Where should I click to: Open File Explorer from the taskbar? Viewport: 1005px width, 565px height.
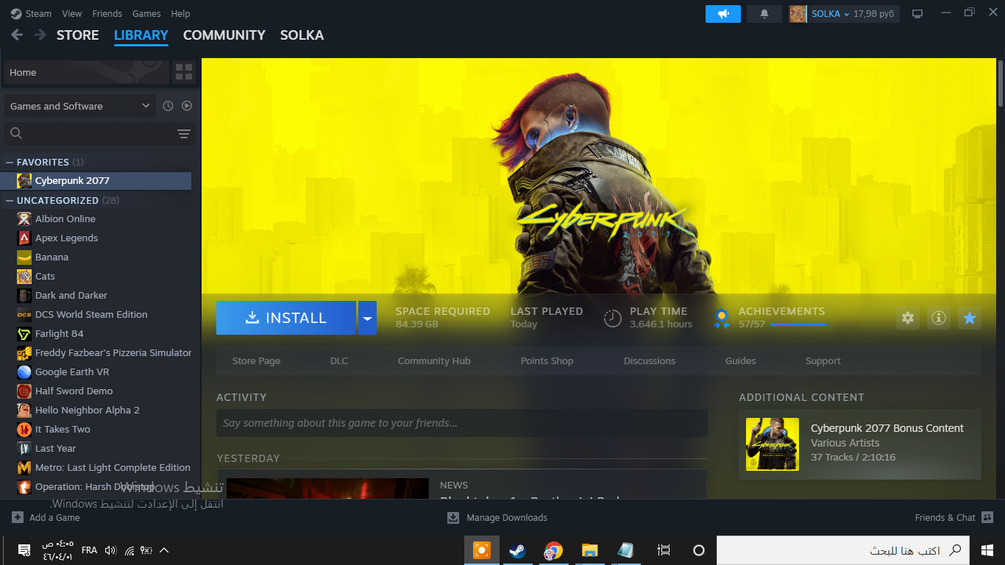pos(589,550)
